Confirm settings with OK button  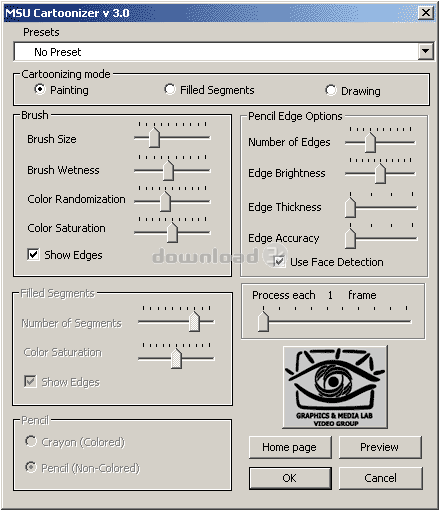point(290,478)
